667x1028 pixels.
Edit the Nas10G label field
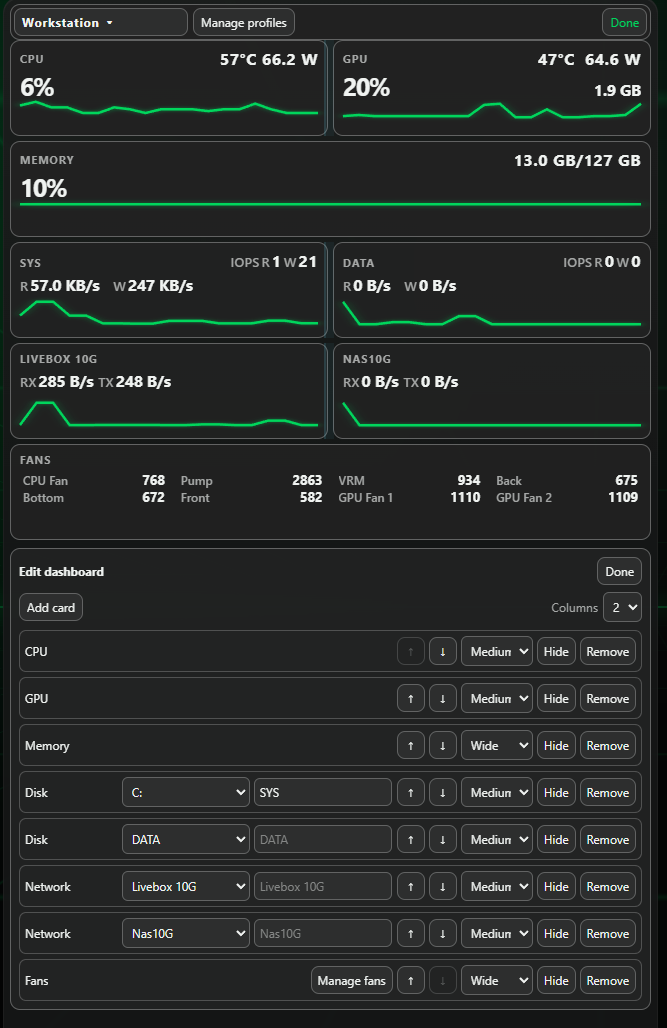point(323,934)
